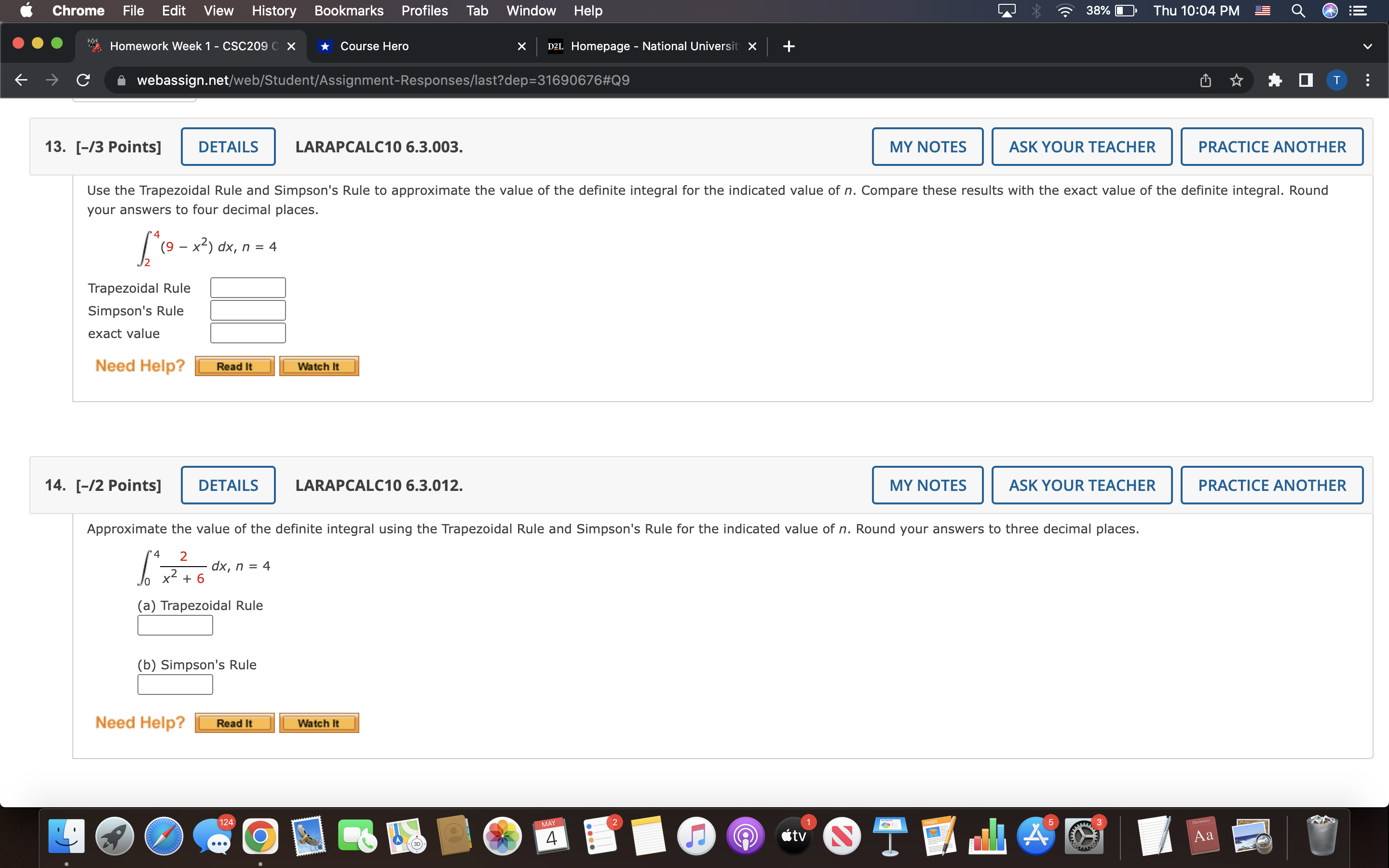This screenshot has width=1389, height=868.
Task: Open the Bookmarks menu
Action: [x=348, y=10]
